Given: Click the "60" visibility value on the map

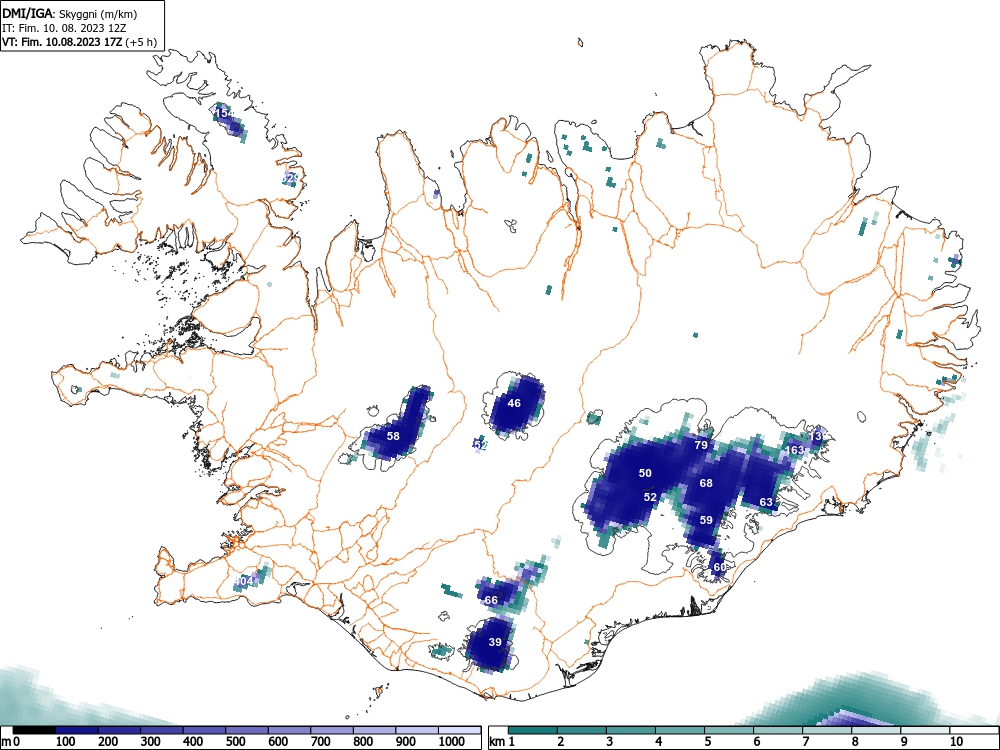Looking at the screenshot, I should tap(719, 568).
